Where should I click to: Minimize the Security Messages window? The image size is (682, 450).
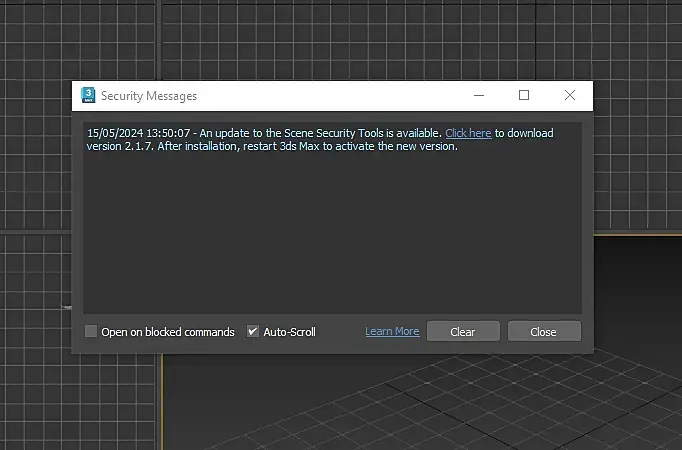479,95
